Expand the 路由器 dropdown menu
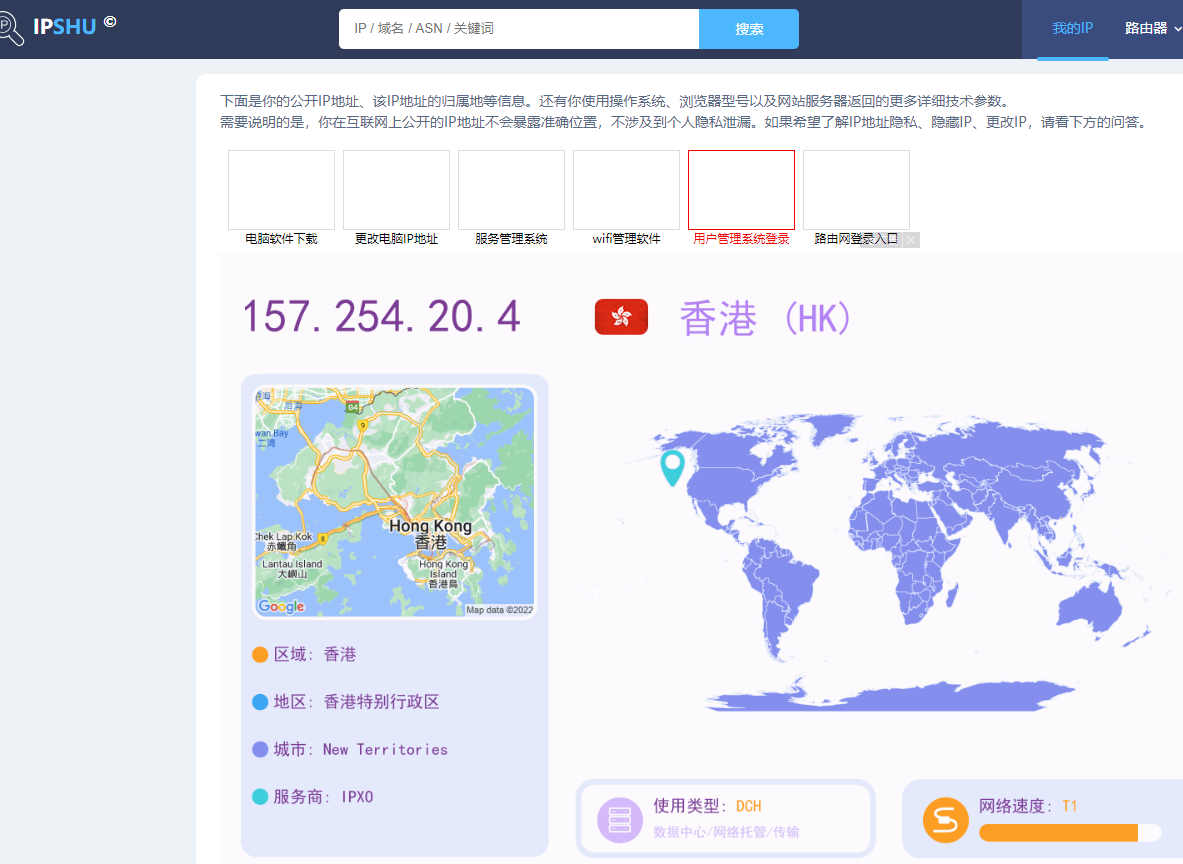The image size is (1183, 864). 1152,29
